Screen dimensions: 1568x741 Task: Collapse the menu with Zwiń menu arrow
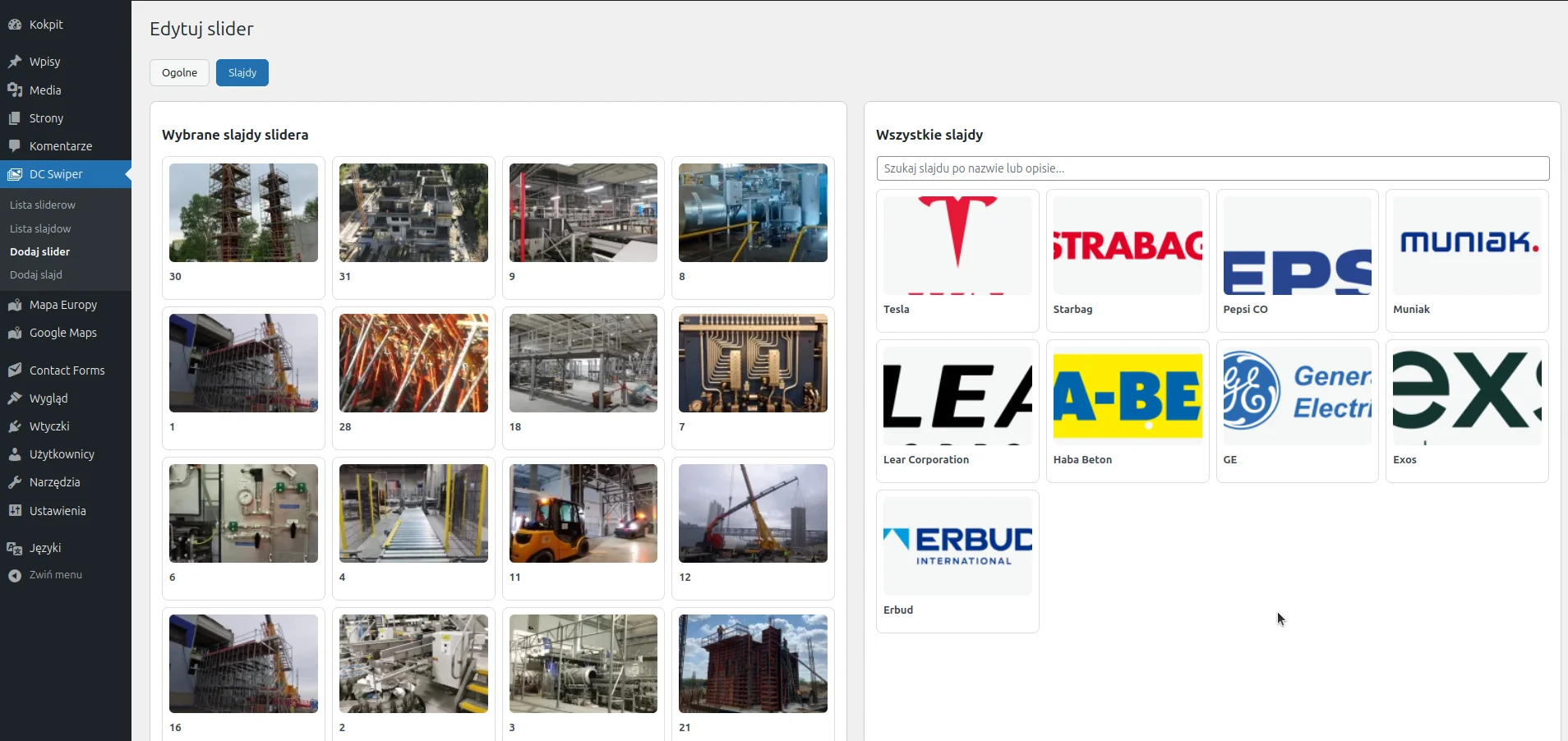(x=15, y=575)
